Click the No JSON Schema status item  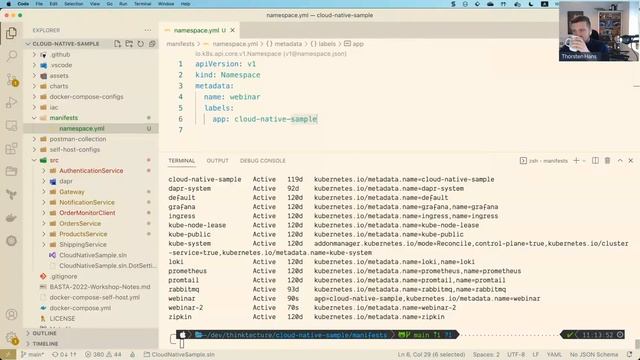point(594,354)
